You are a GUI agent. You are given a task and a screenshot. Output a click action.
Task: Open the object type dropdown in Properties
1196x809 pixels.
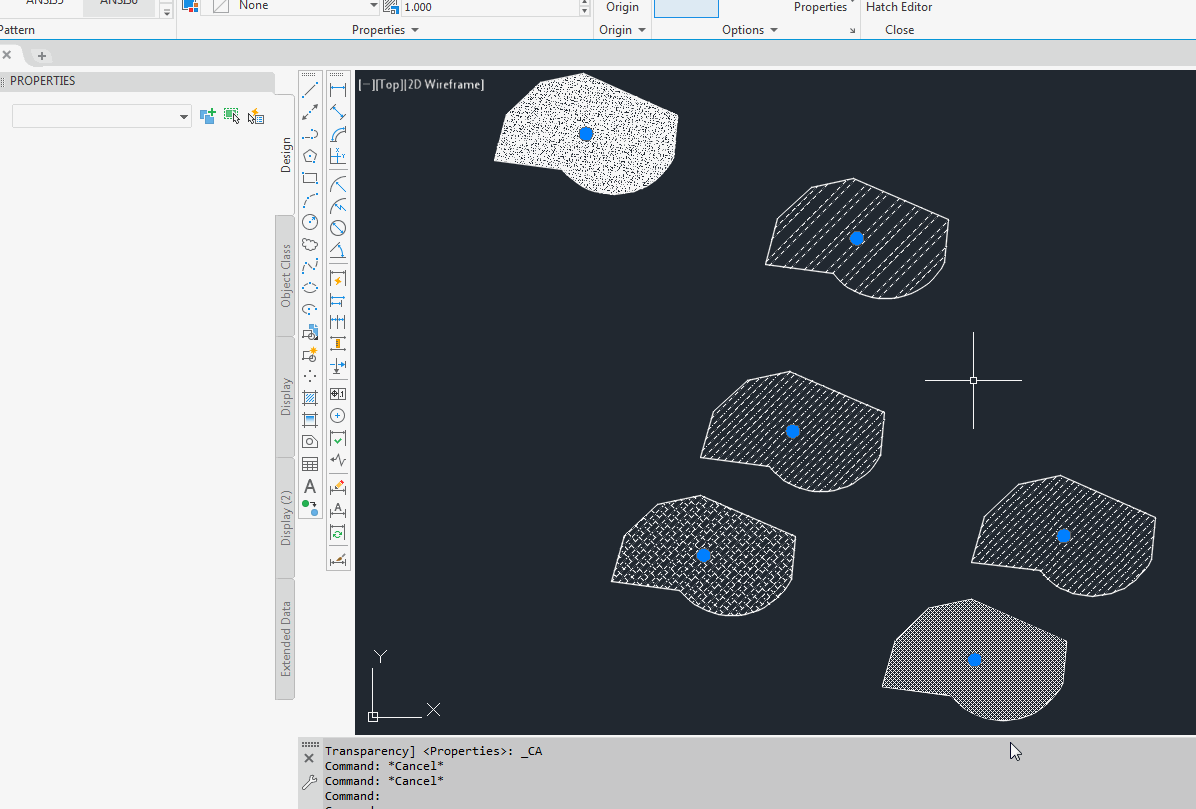[x=184, y=117]
